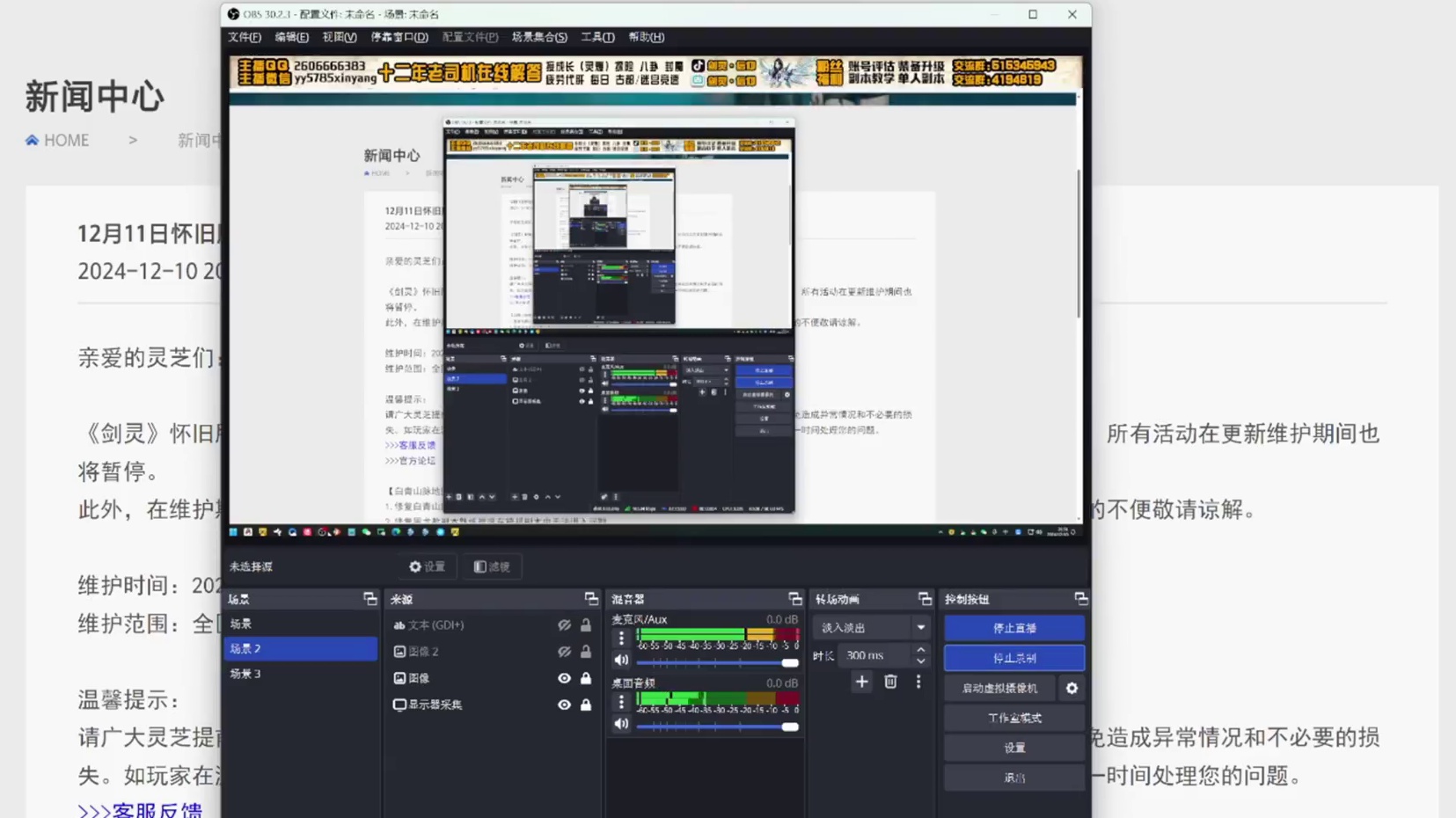Open the 工具(T) menu

pos(597,37)
